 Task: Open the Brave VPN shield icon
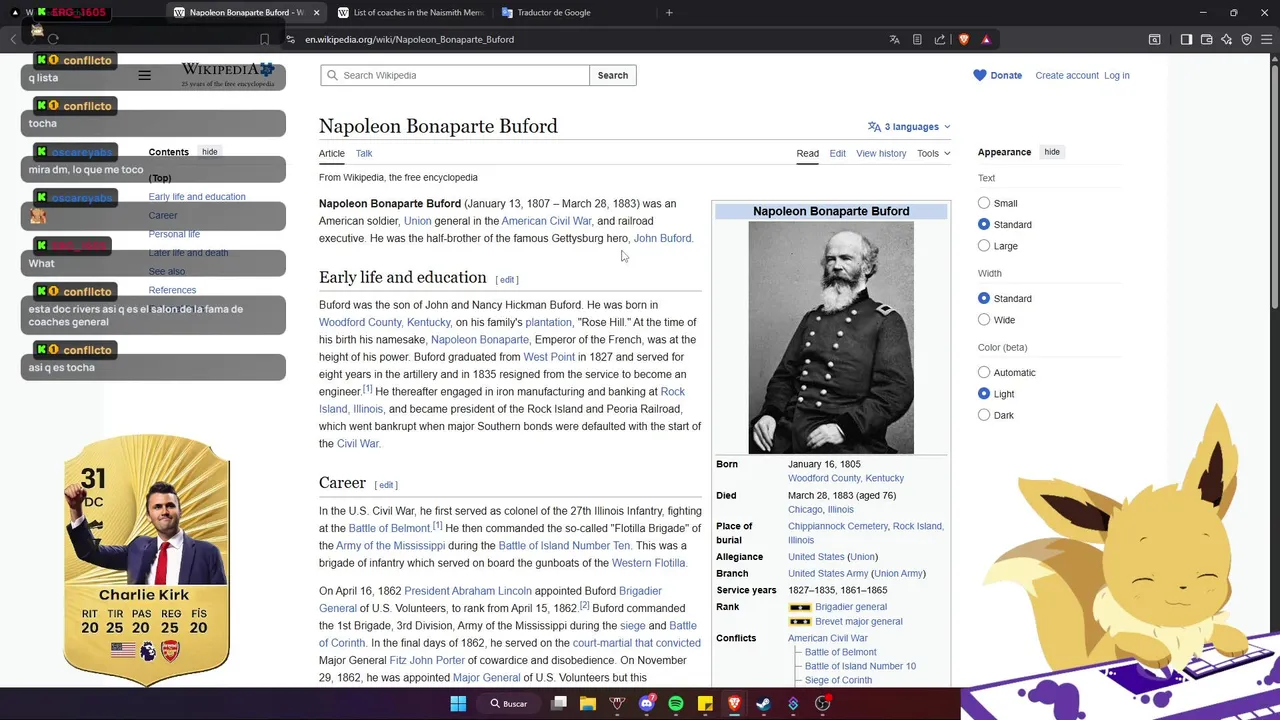pos(1247,39)
